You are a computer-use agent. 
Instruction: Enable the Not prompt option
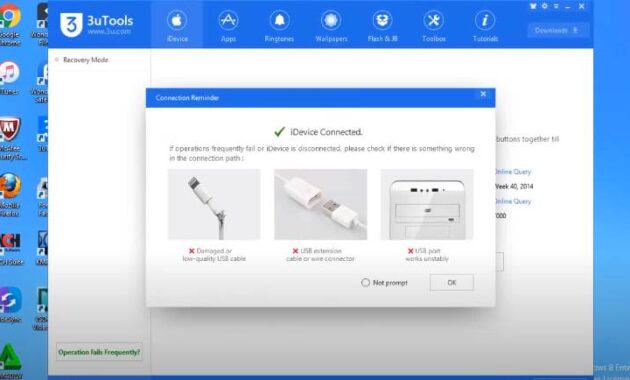(x=365, y=283)
